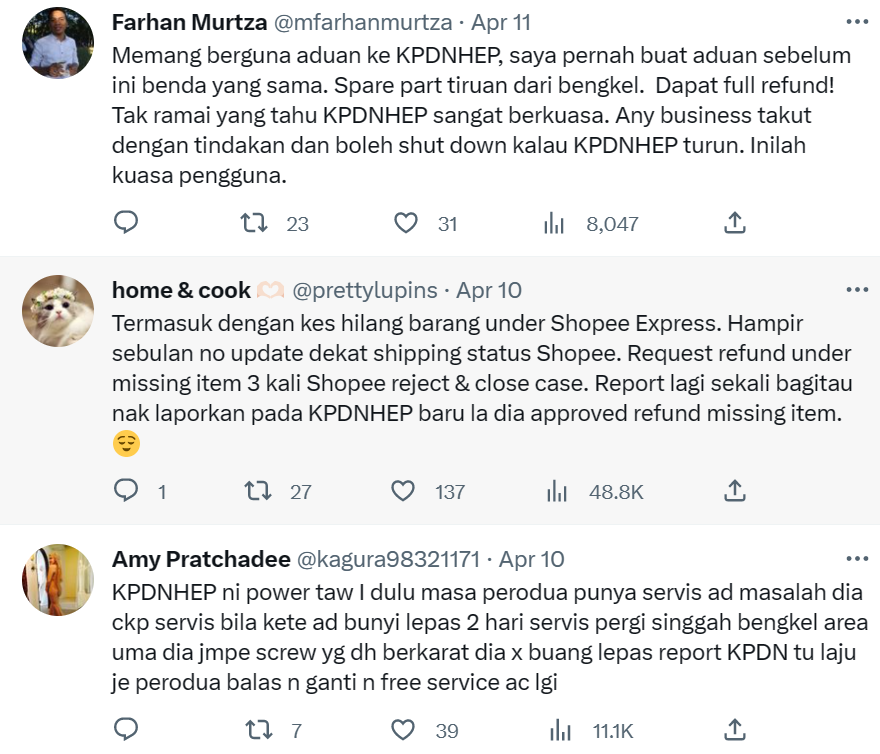
Task: View analytics for home & cook's tweet
Action: (x=556, y=491)
